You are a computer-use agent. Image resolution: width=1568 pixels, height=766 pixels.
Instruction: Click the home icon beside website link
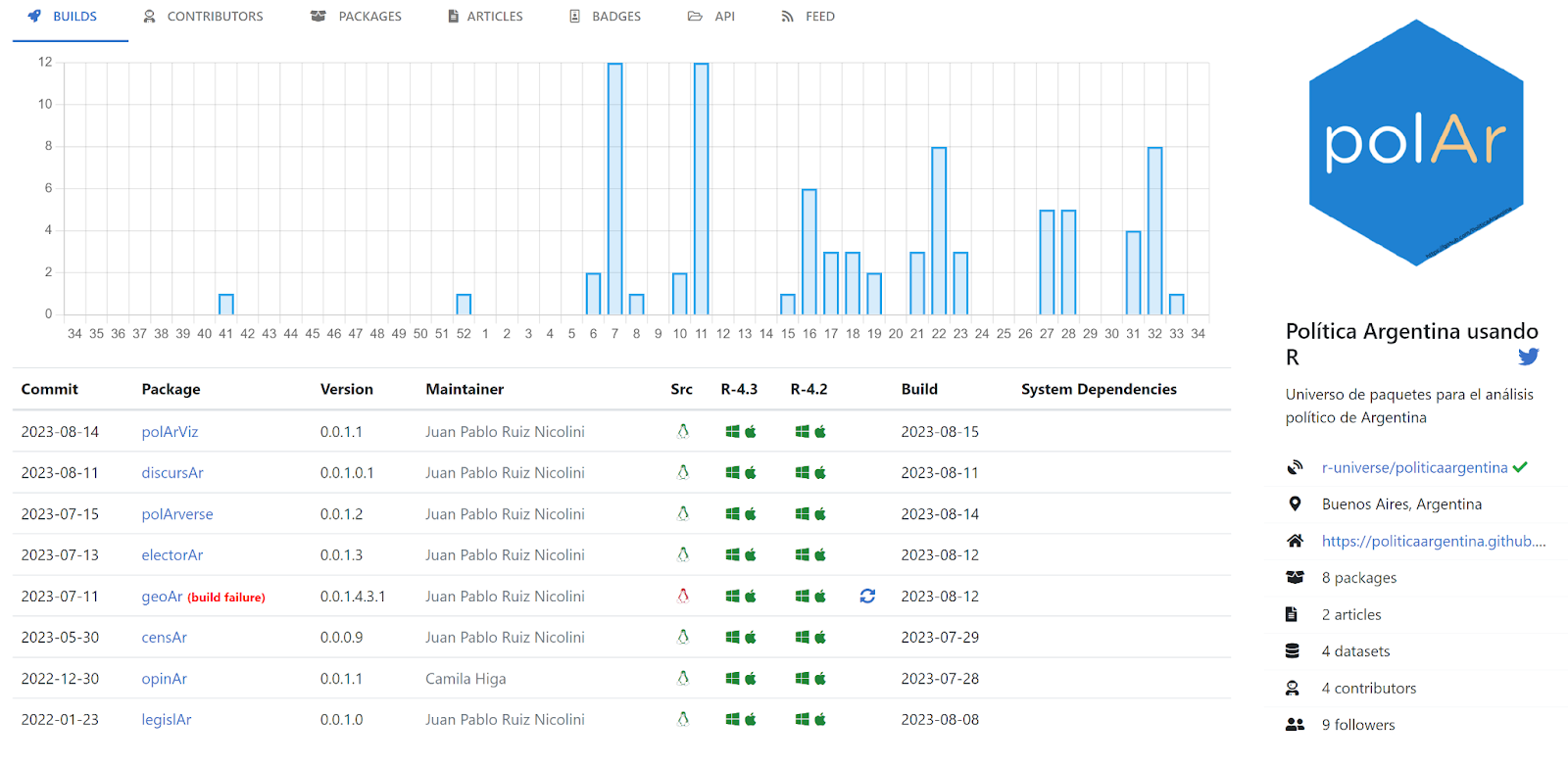(1295, 541)
